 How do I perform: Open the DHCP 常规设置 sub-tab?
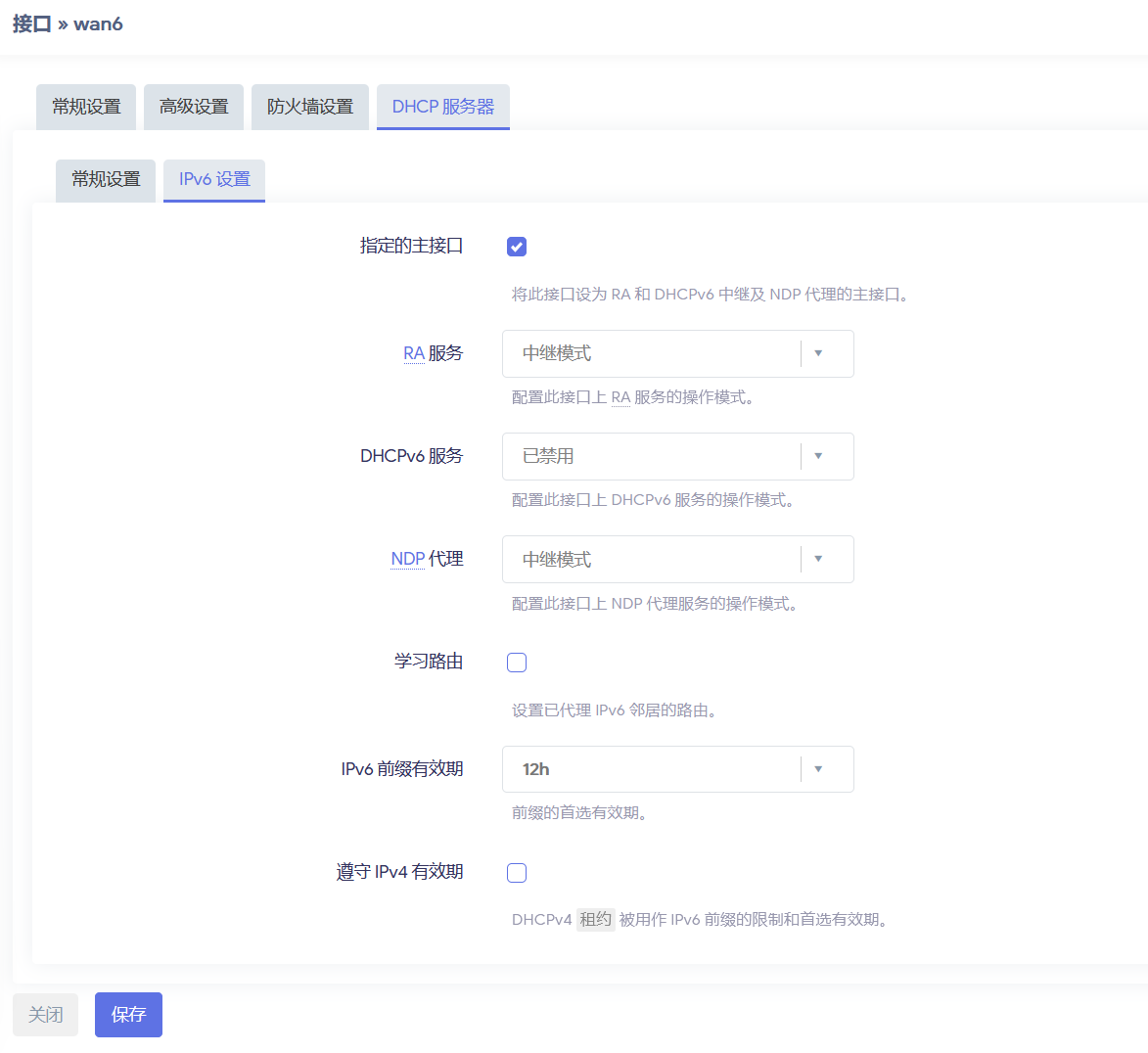click(105, 180)
